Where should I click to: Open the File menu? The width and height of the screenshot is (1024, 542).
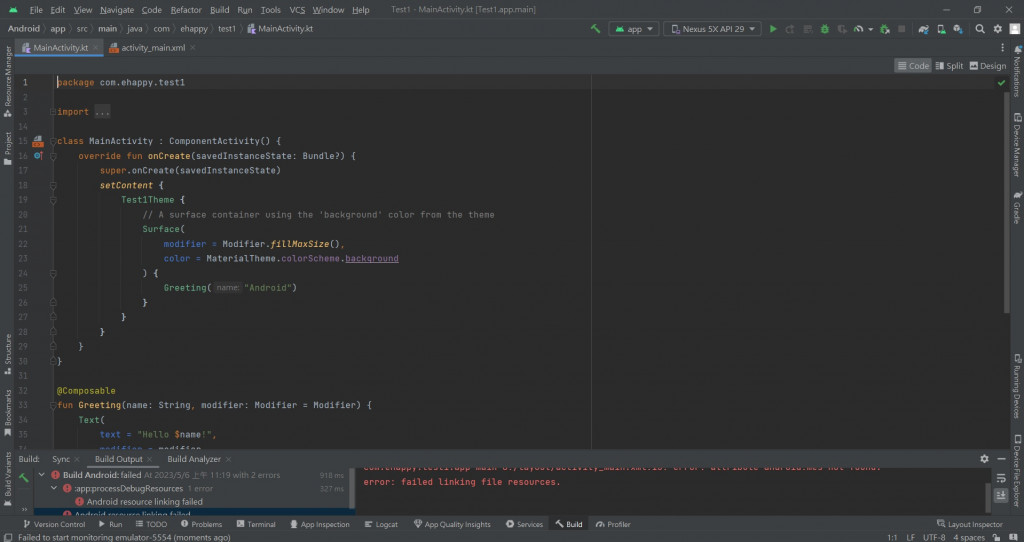[36, 10]
